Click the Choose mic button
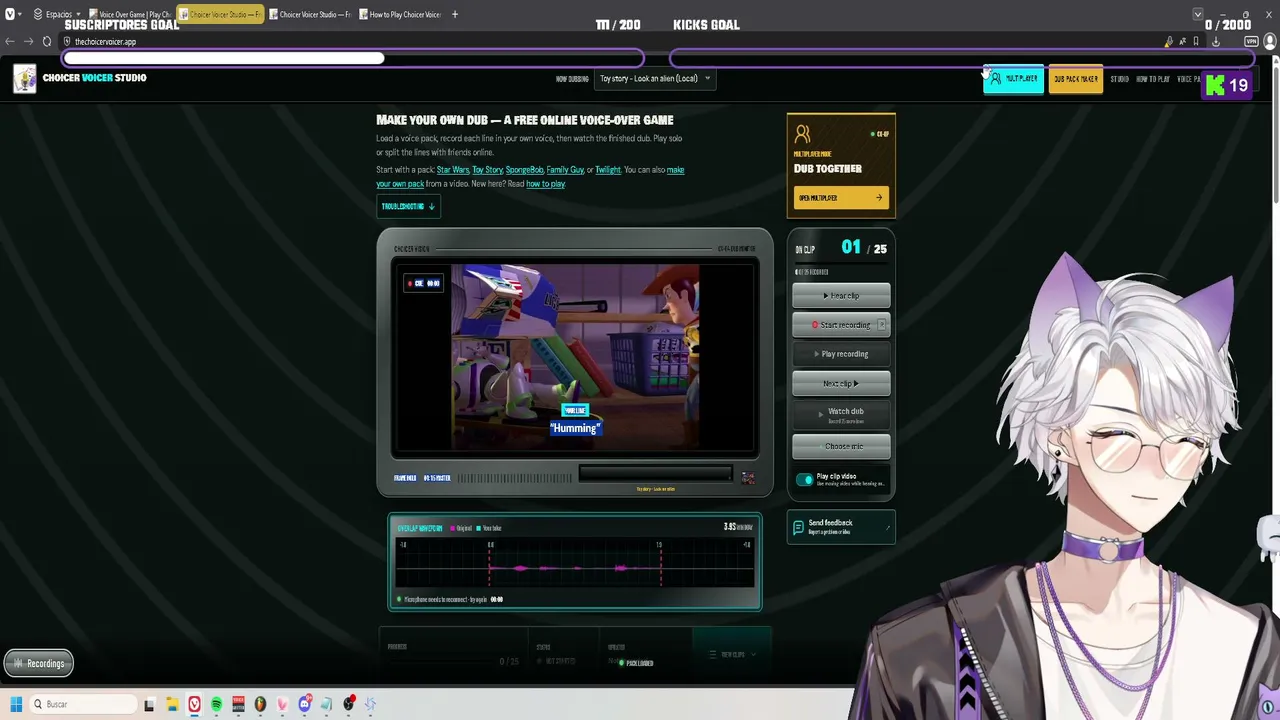This screenshot has height=720, width=1280. [841, 446]
